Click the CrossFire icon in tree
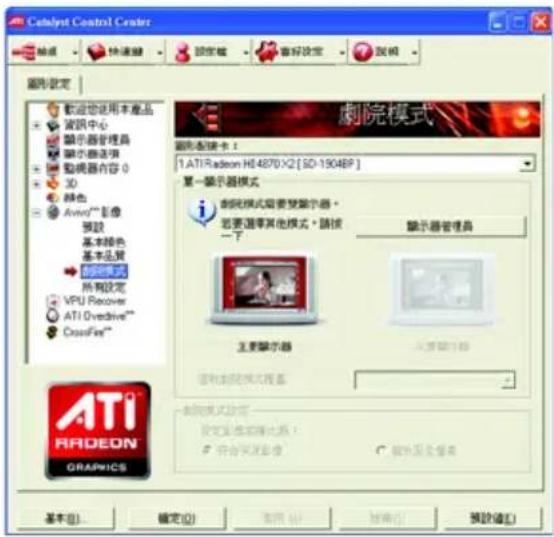Image resolution: width=554 pixels, height=537 pixels. pyautogui.click(x=52, y=332)
